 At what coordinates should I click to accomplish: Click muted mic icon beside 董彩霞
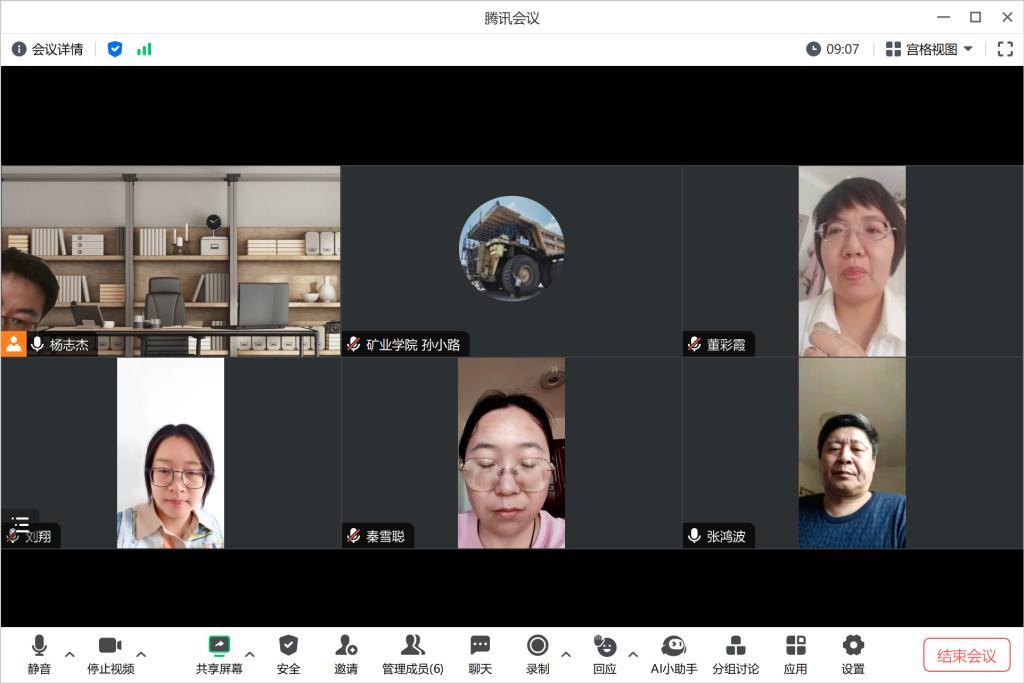(695, 344)
